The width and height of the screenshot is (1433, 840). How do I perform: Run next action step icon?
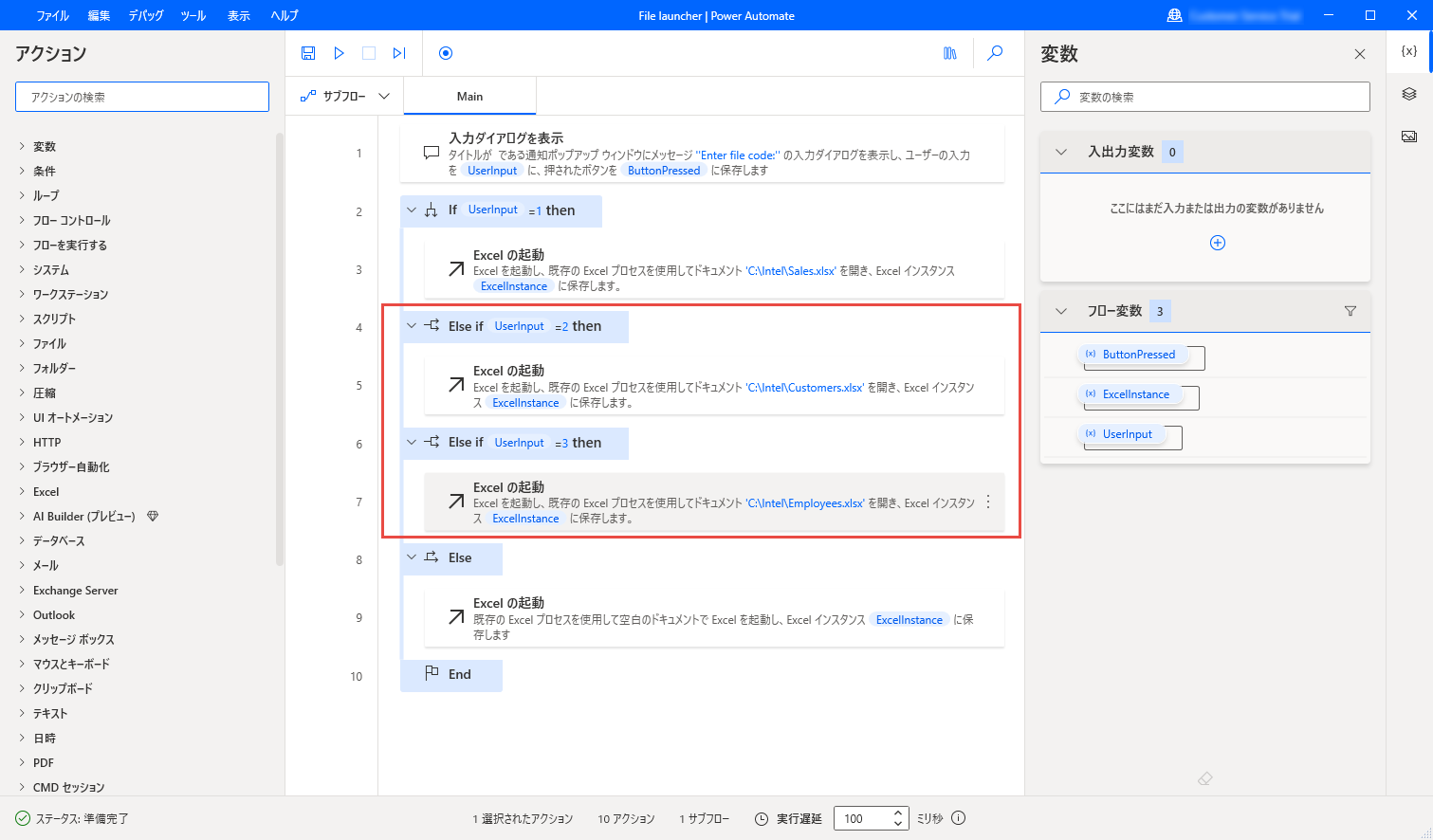click(x=399, y=53)
